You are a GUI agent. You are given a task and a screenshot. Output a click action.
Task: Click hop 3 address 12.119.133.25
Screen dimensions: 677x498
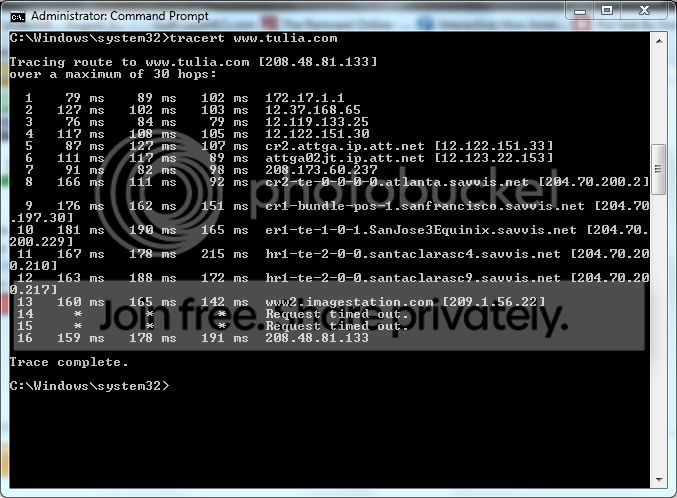coord(317,122)
